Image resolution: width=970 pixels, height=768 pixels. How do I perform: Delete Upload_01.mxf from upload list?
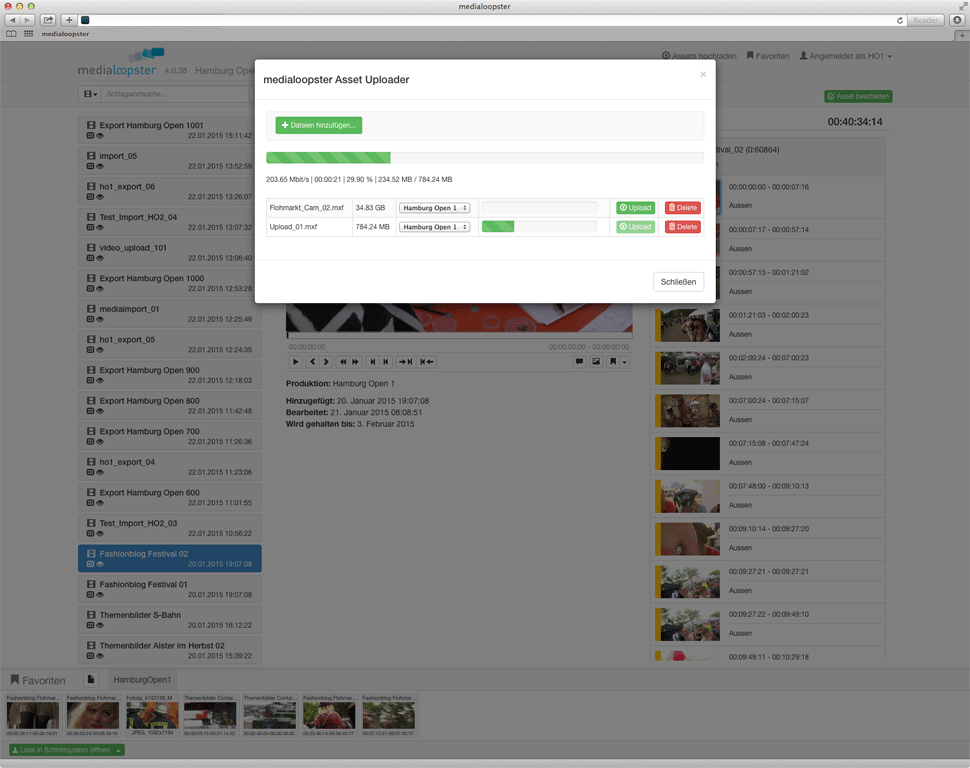point(683,227)
